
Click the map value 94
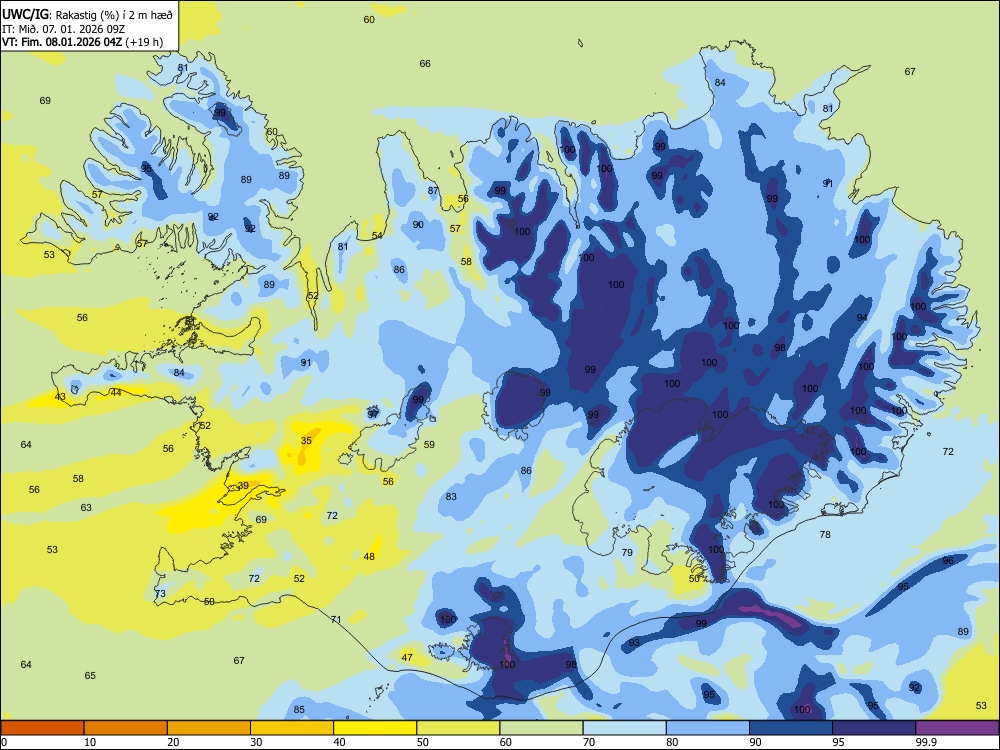(862, 318)
